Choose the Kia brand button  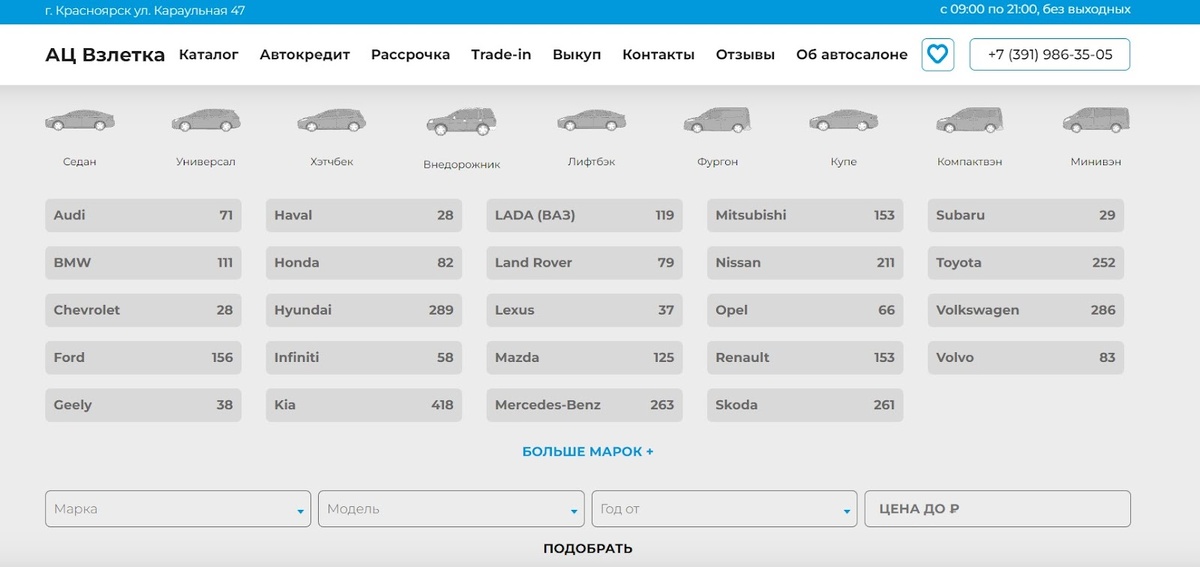[x=364, y=405]
